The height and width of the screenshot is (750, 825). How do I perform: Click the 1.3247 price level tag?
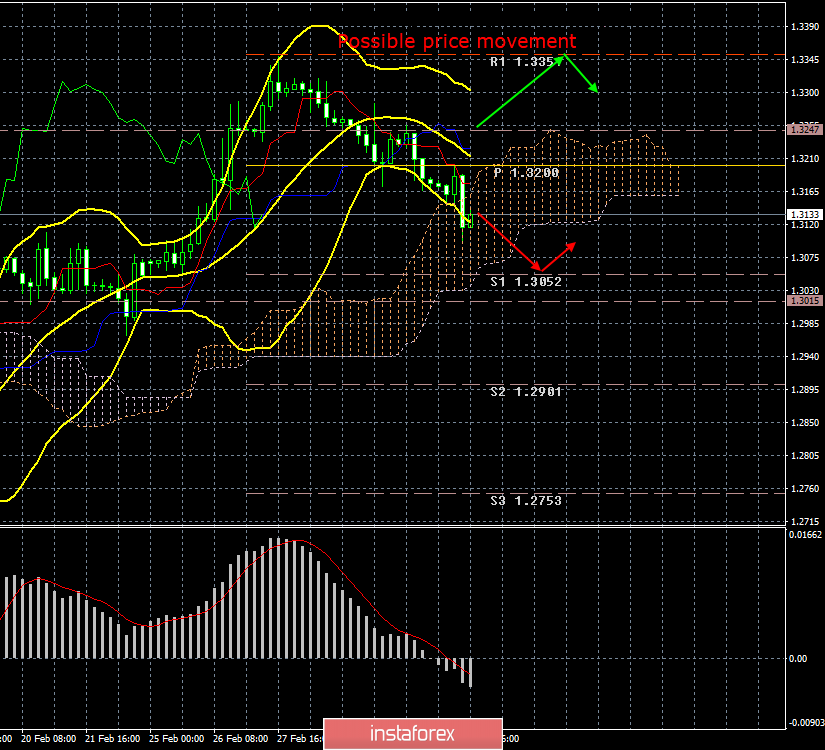(805, 129)
